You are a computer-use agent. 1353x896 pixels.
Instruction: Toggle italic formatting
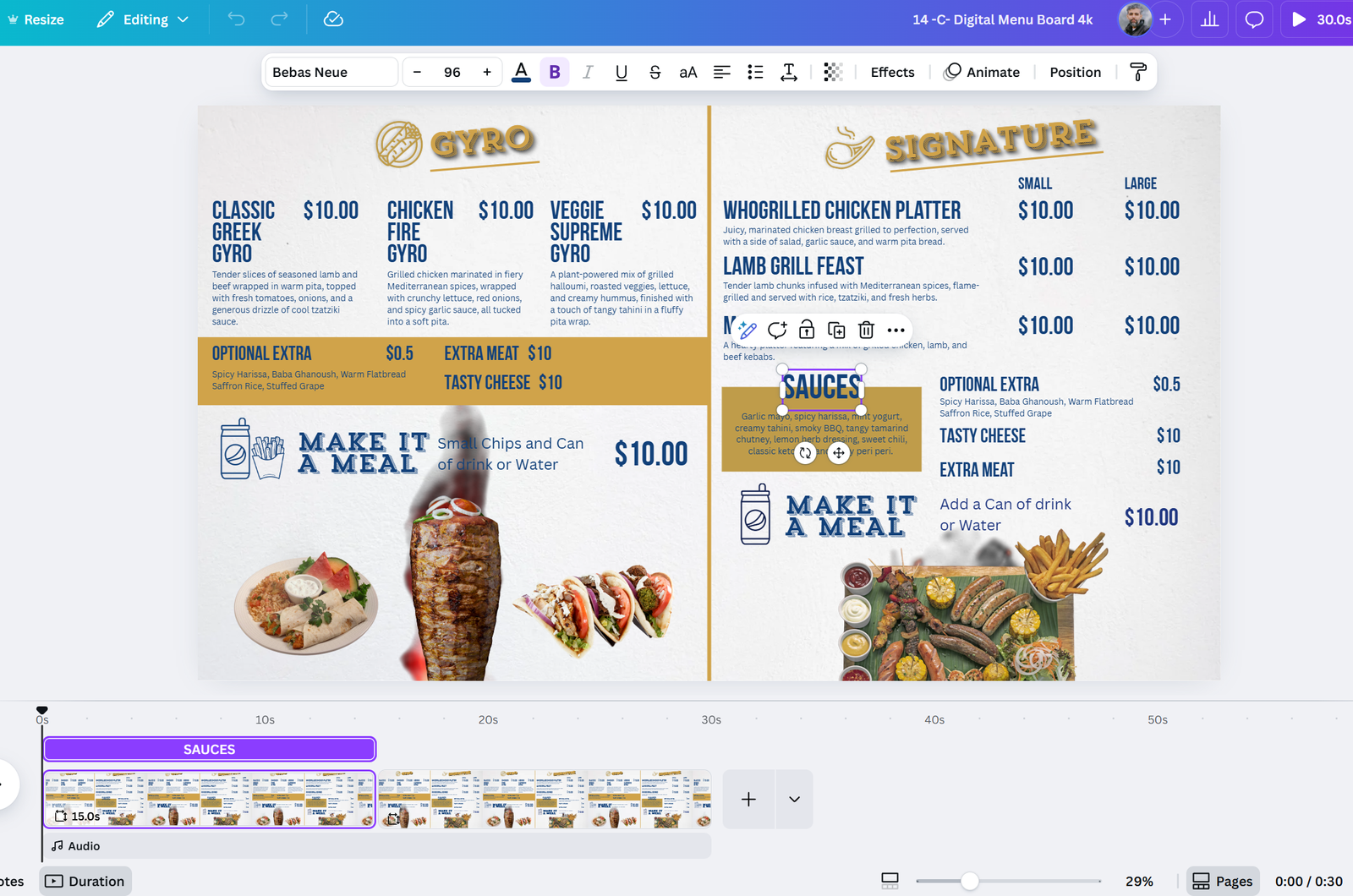(588, 73)
